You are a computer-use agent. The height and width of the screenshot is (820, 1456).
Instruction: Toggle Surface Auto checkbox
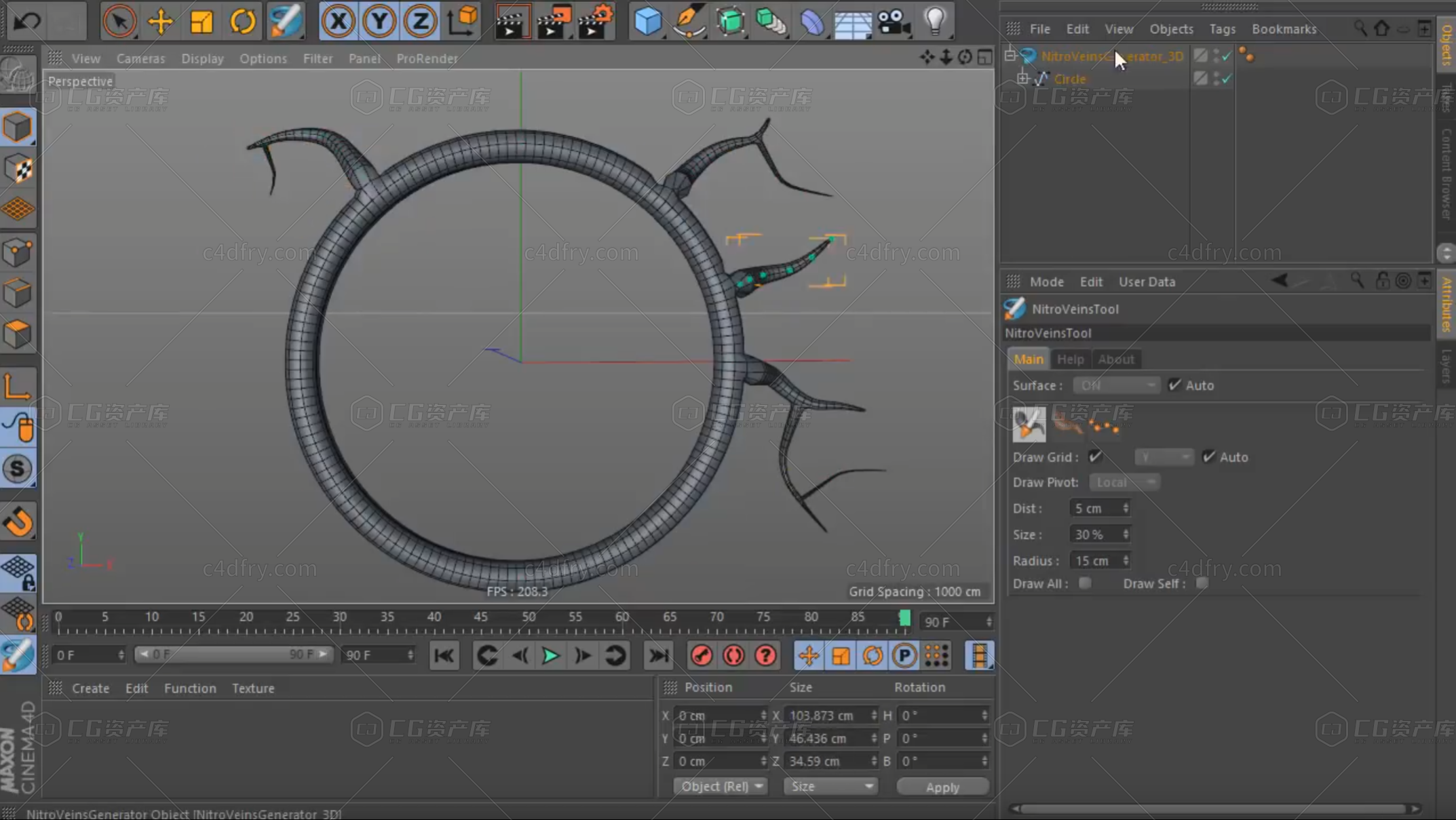tap(1174, 385)
